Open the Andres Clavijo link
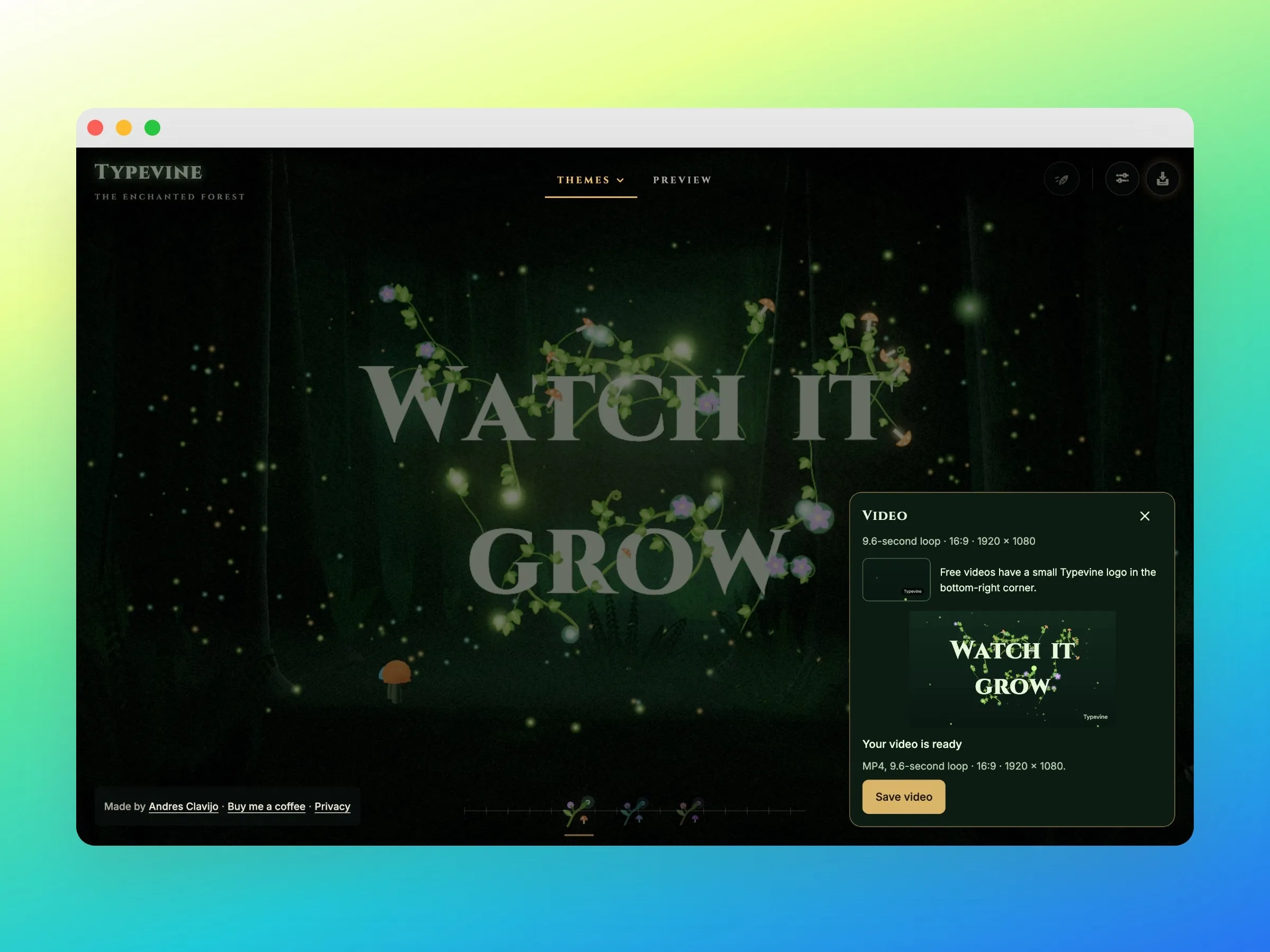The height and width of the screenshot is (952, 1270). pos(183,806)
